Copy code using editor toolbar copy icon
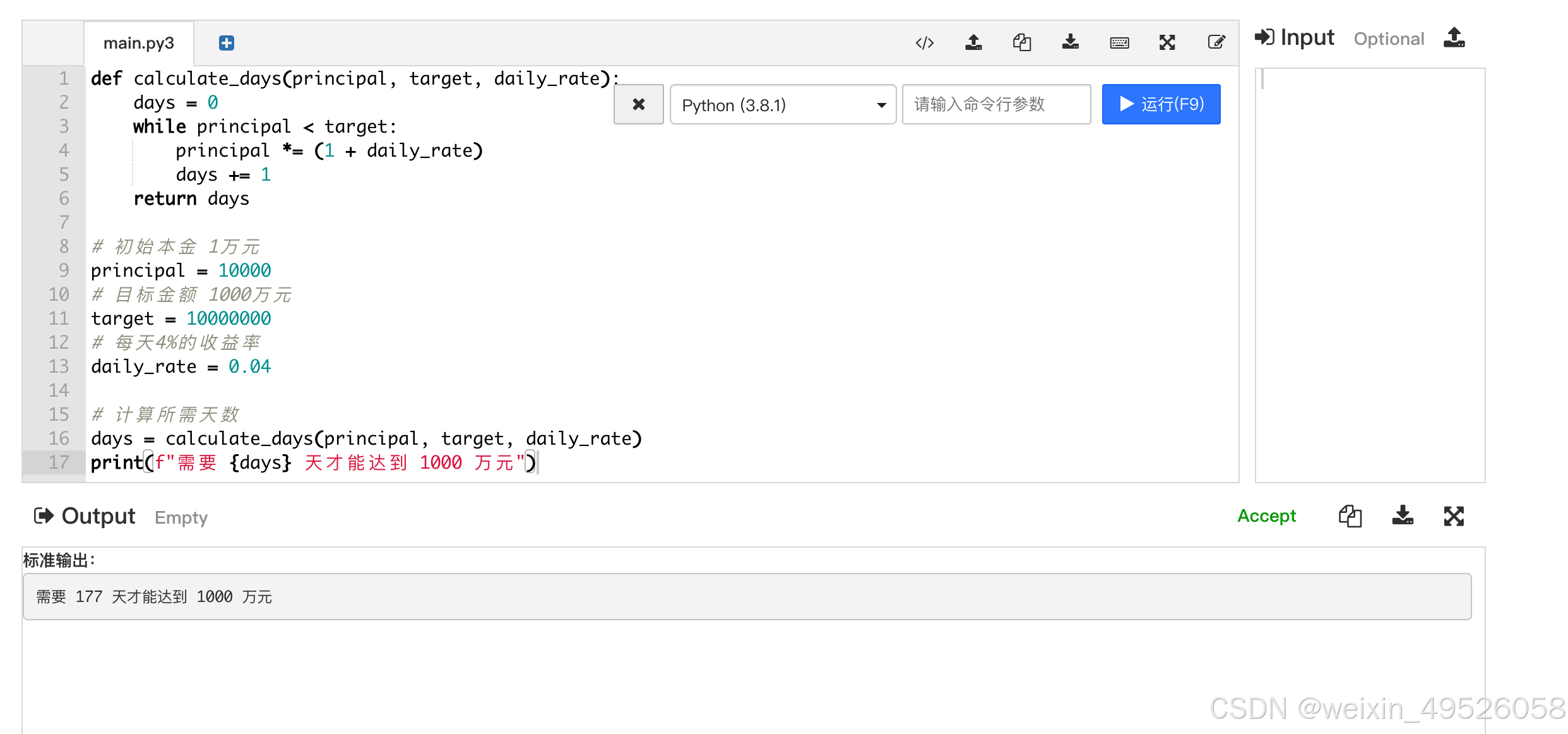Image resolution: width=1568 pixels, height=734 pixels. (1022, 43)
